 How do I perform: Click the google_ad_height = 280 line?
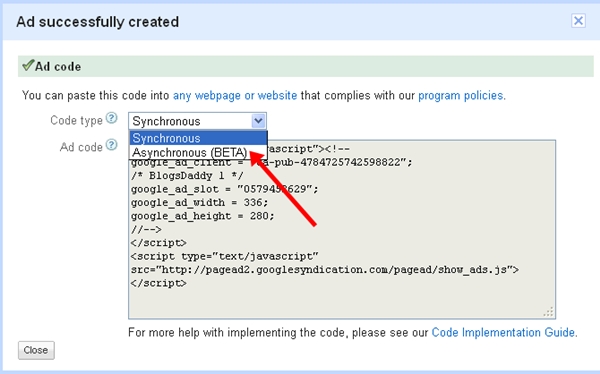tap(202, 216)
